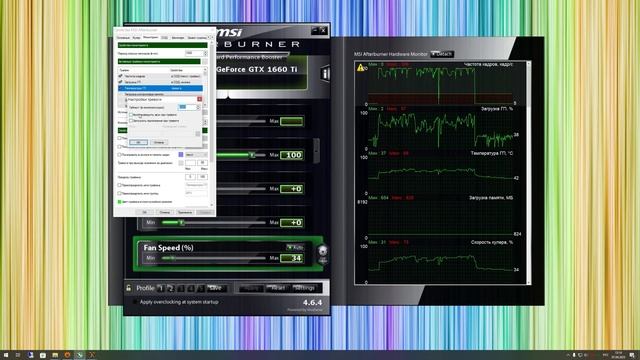Image resolution: width=640 pixels, height=360 pixels.
Task: Toggle override graph name checkbox
Action: 120,185
